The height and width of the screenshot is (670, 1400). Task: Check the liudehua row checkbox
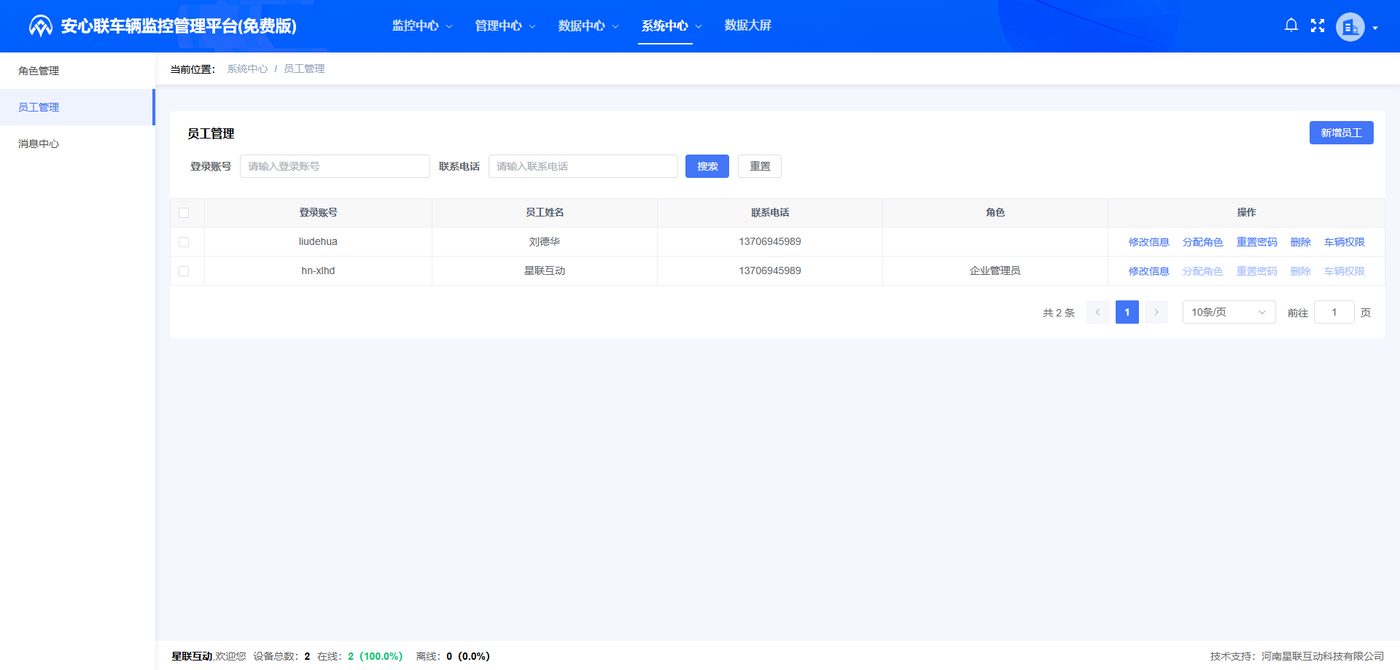point(183,242)
